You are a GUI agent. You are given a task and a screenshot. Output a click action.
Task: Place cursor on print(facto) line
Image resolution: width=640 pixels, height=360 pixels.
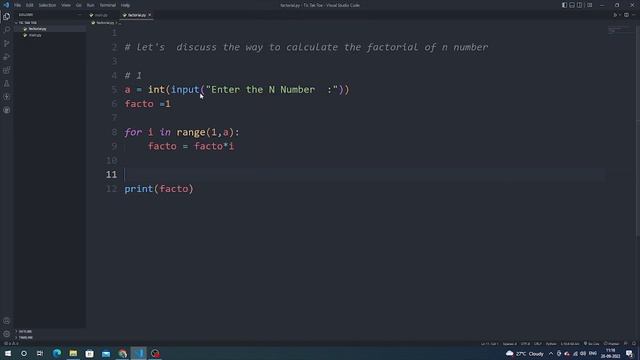(x=159, y=189)
